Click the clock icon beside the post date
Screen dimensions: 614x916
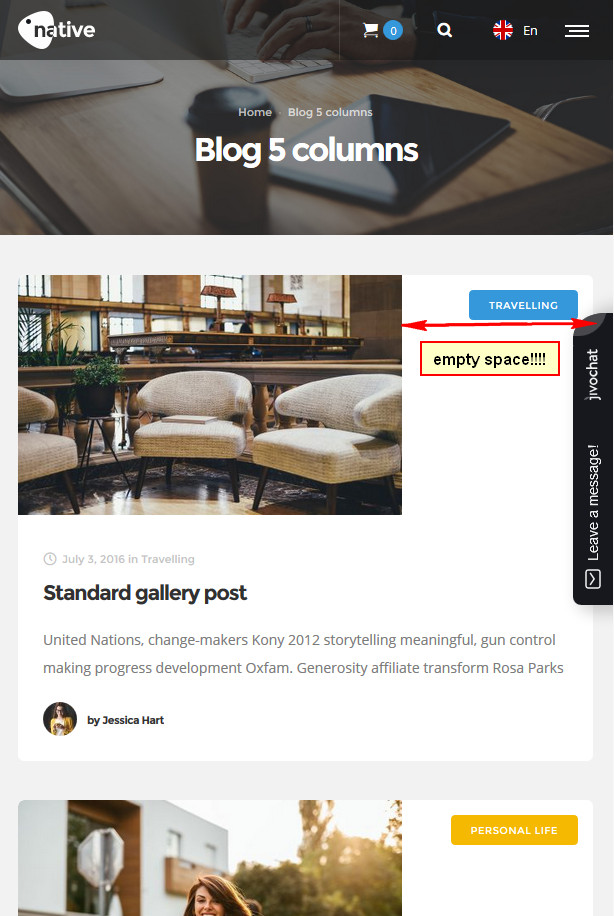click(50, 559)
